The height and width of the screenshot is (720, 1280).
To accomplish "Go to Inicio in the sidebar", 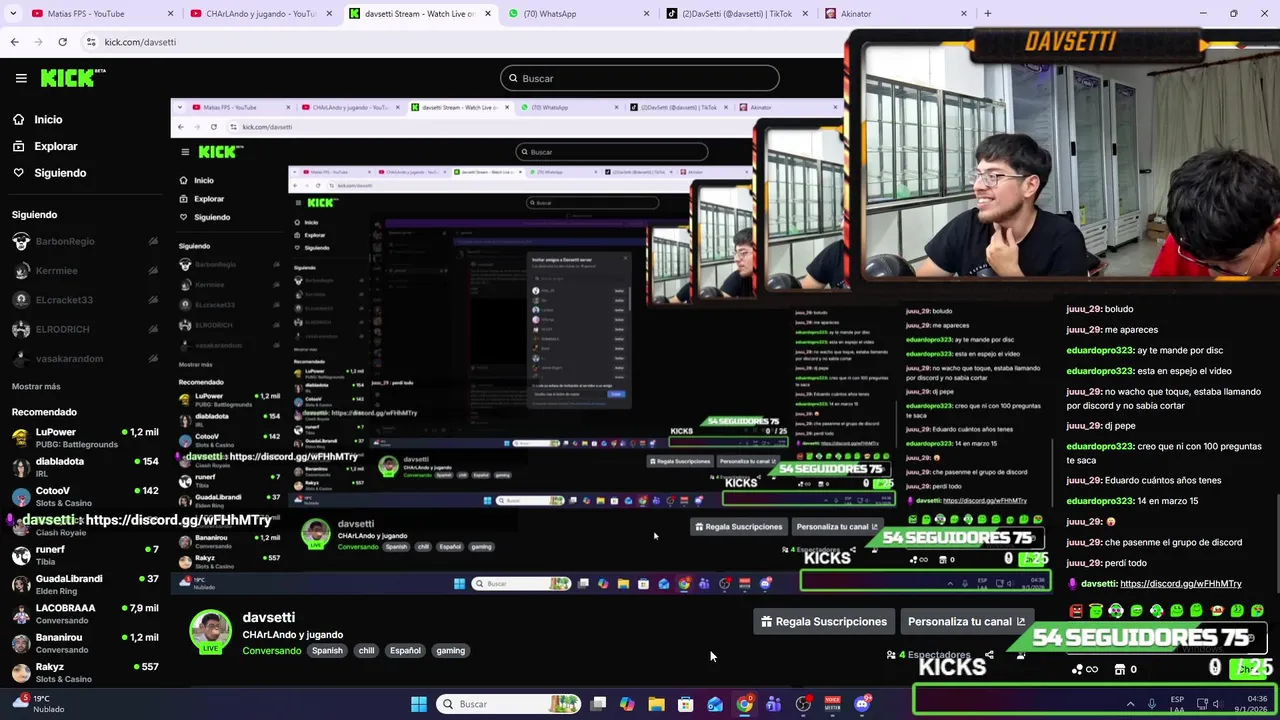I will tap(48, 119).
